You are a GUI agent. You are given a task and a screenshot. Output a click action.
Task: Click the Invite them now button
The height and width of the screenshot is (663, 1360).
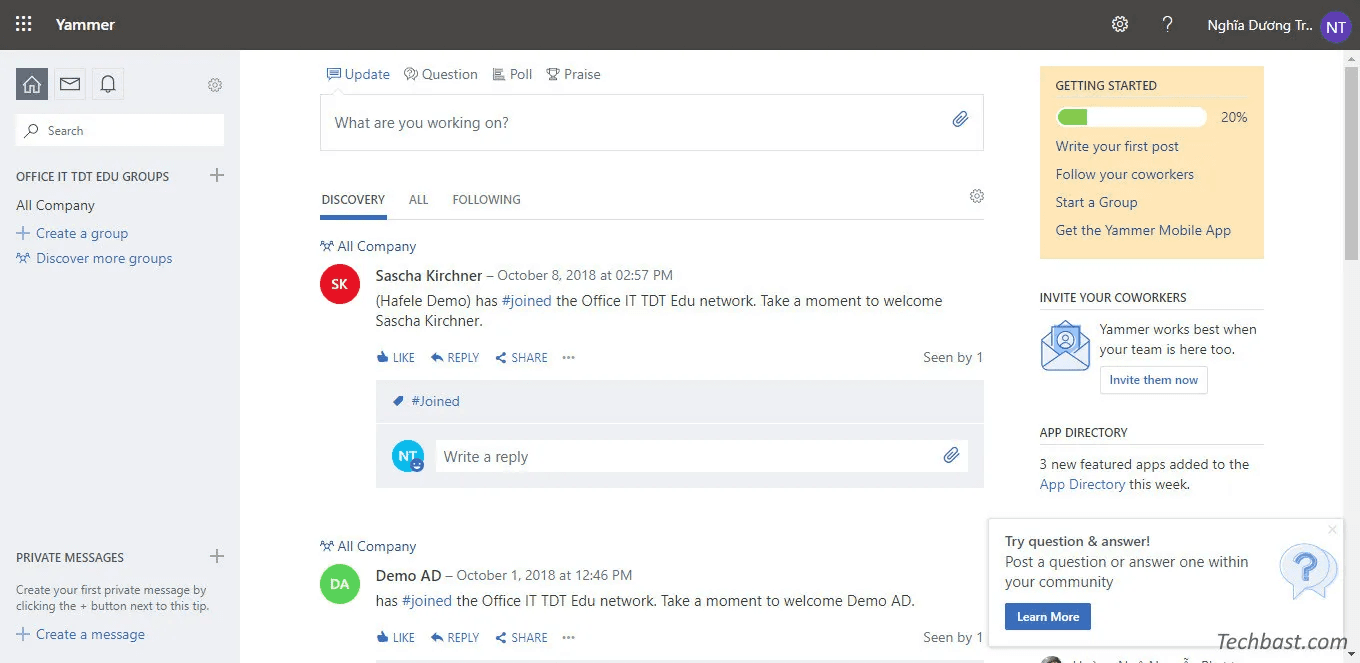pyautogui.click(x=1153, y=380)
